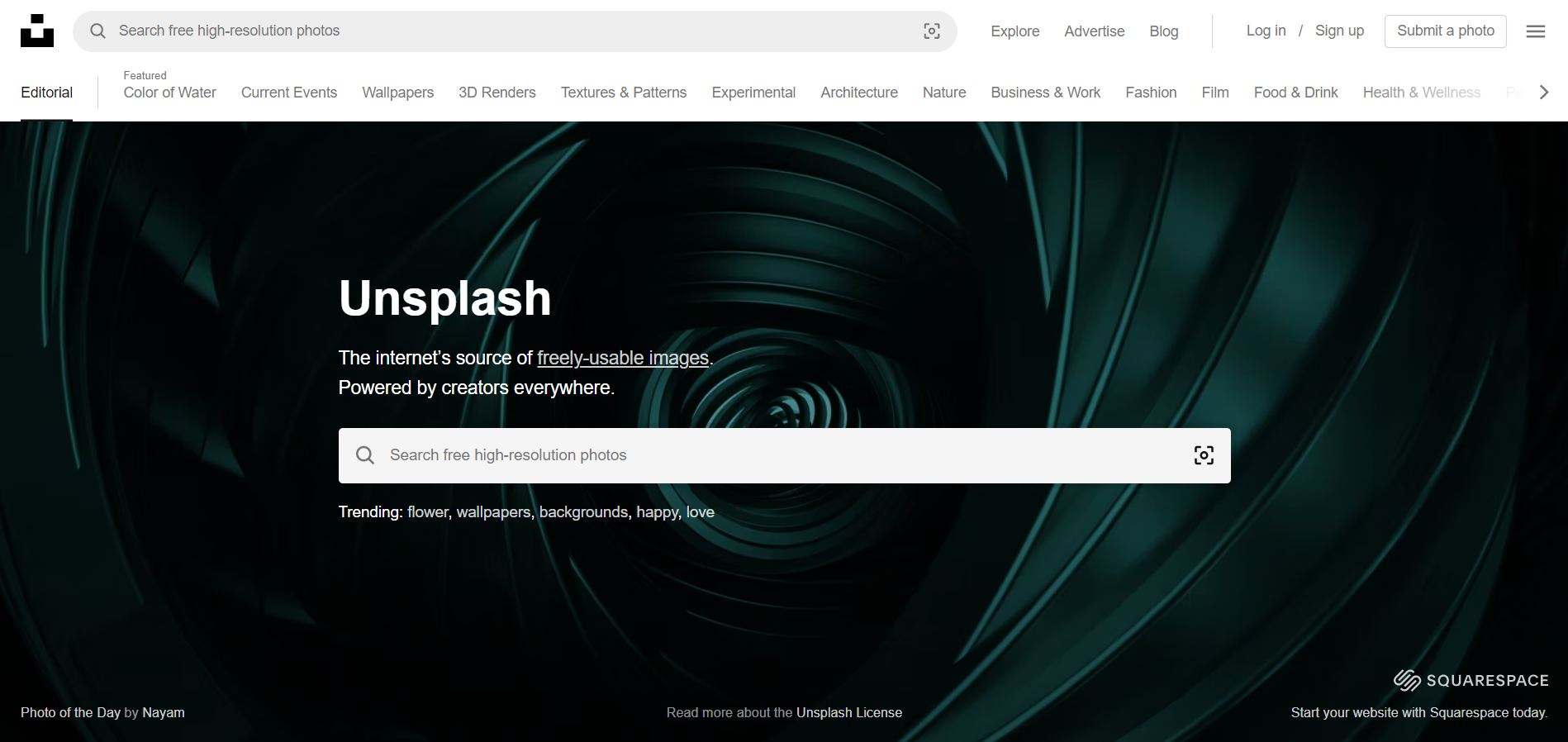The height and width of the screenshot is (742, 1568).
Task: Open the Blog link
Action: coord(1163,31)
